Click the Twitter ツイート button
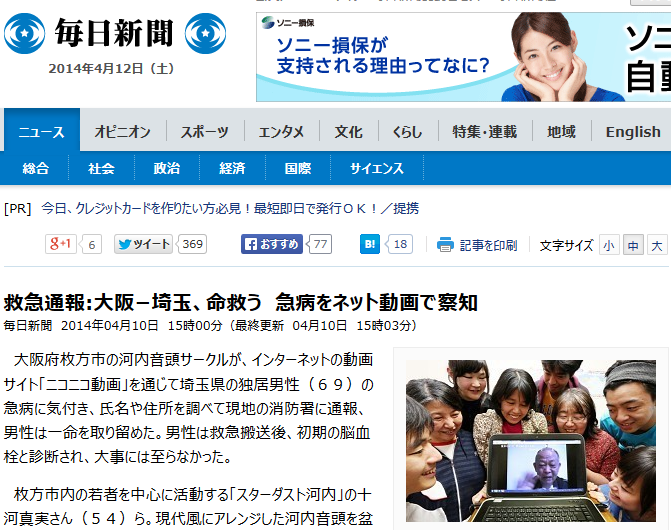 point(143,244)
